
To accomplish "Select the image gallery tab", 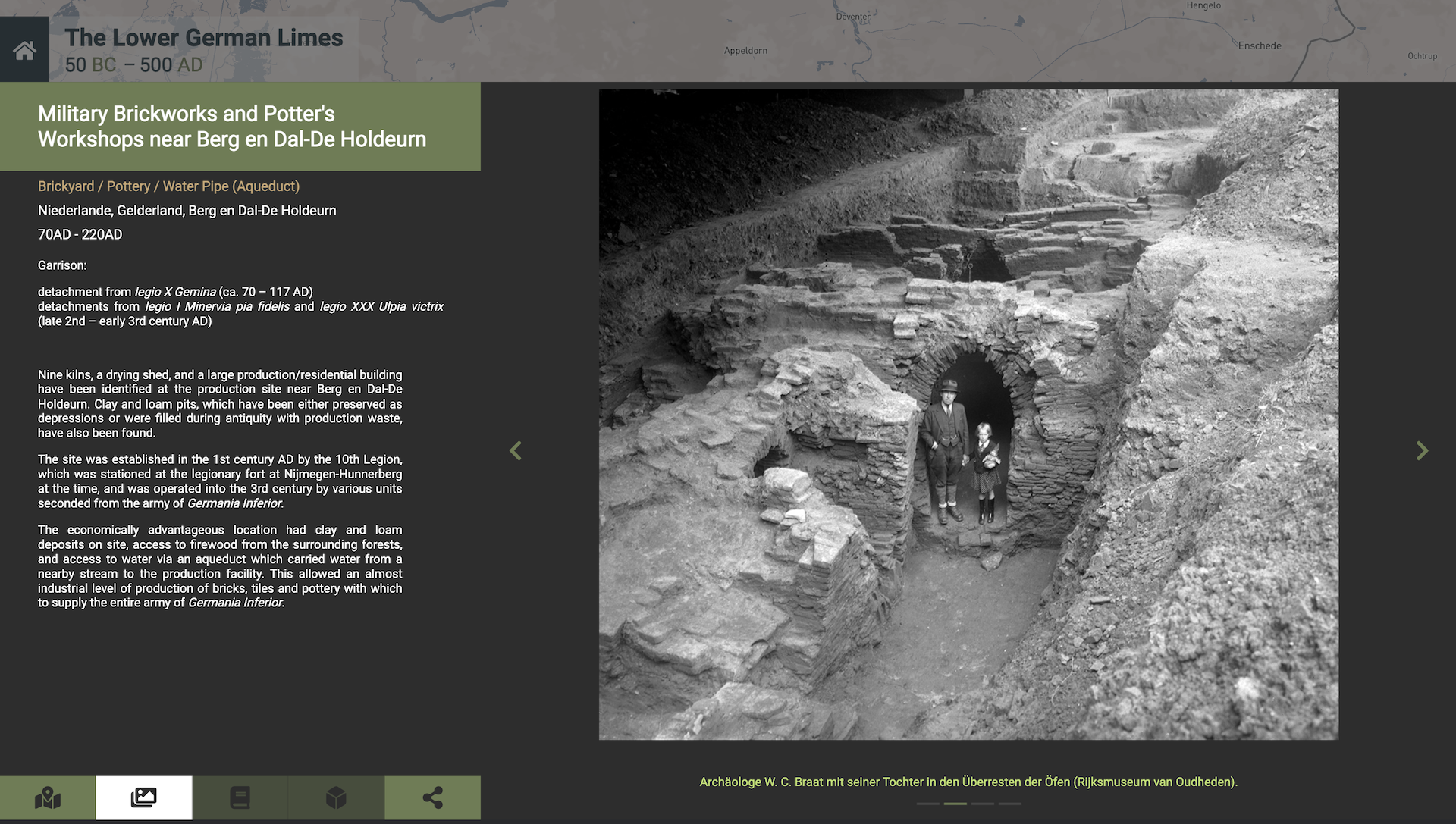I will pos(143,797).
